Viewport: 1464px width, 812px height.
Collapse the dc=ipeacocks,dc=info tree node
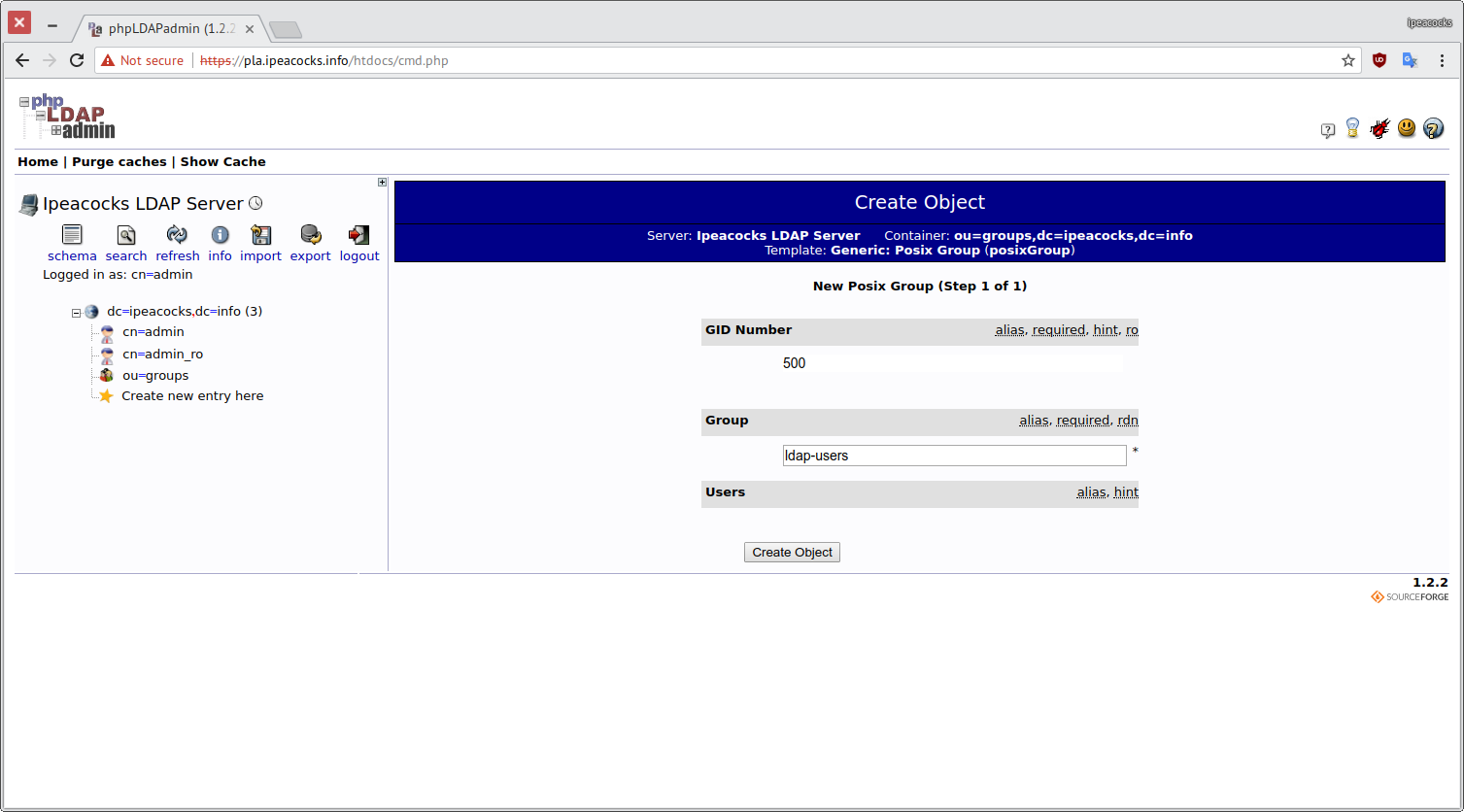coord(76,311)
